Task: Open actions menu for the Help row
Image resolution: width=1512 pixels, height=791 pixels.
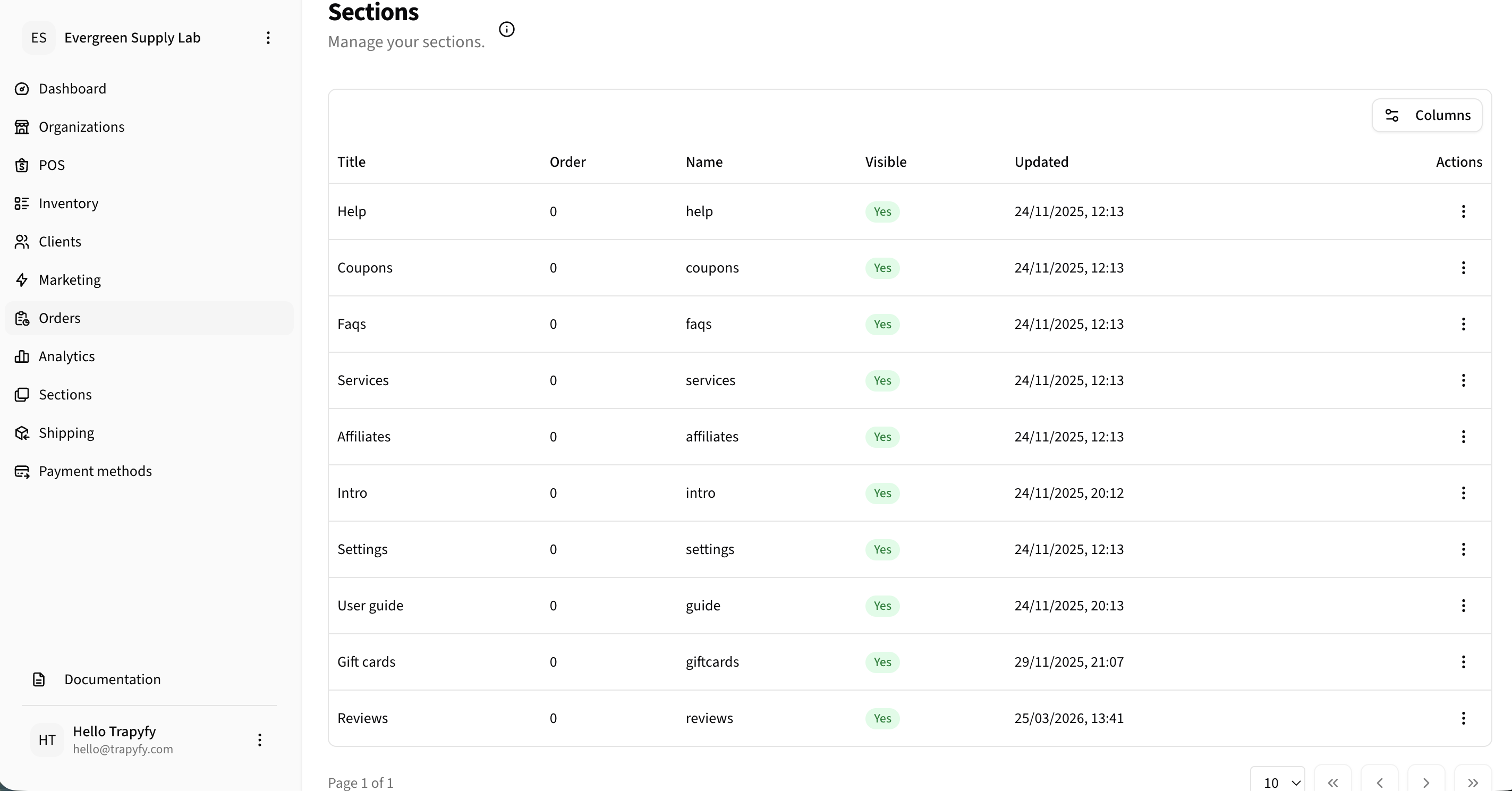Action: [x=1463, y=211]
